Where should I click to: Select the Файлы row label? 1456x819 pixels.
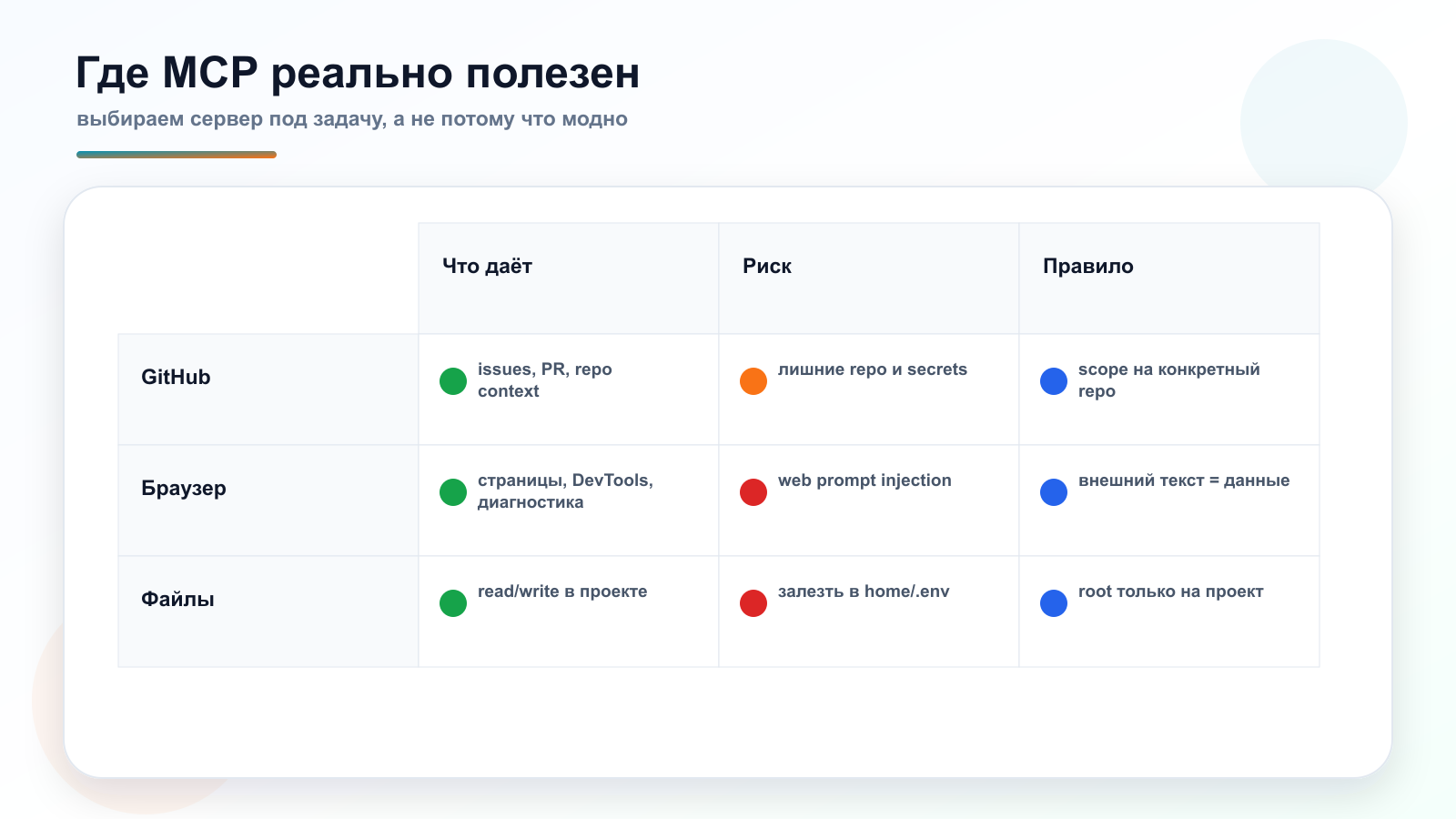click(x=177, y=600)
